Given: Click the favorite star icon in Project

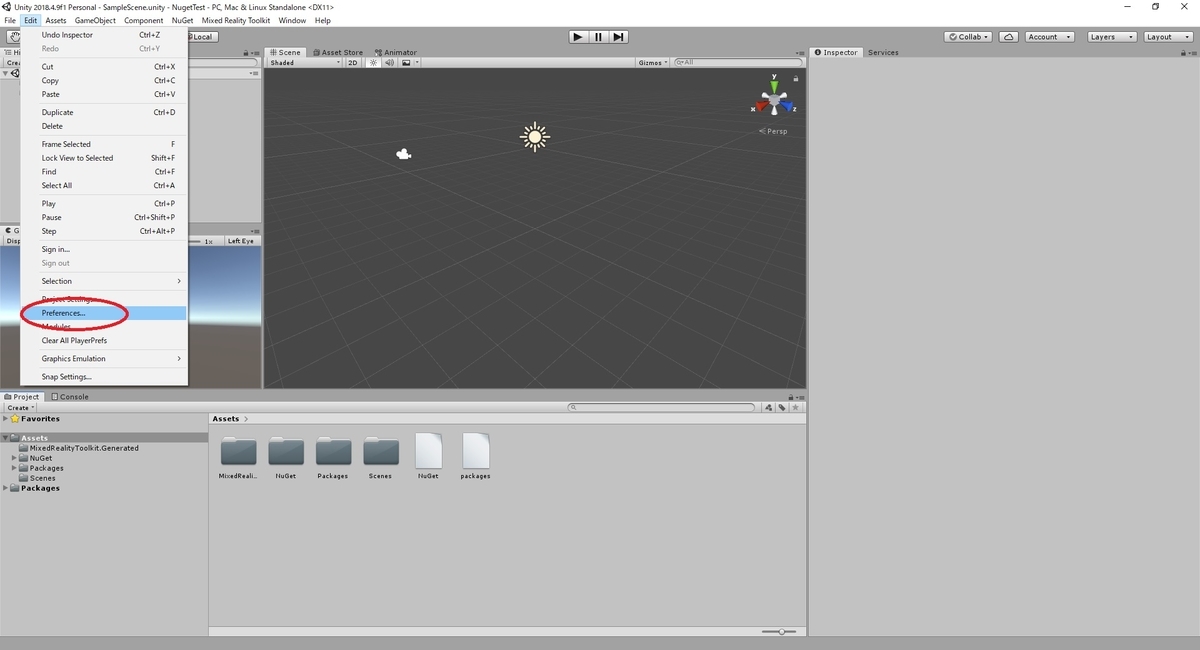Looking at the screenshot, I should [x=796, y=407].
